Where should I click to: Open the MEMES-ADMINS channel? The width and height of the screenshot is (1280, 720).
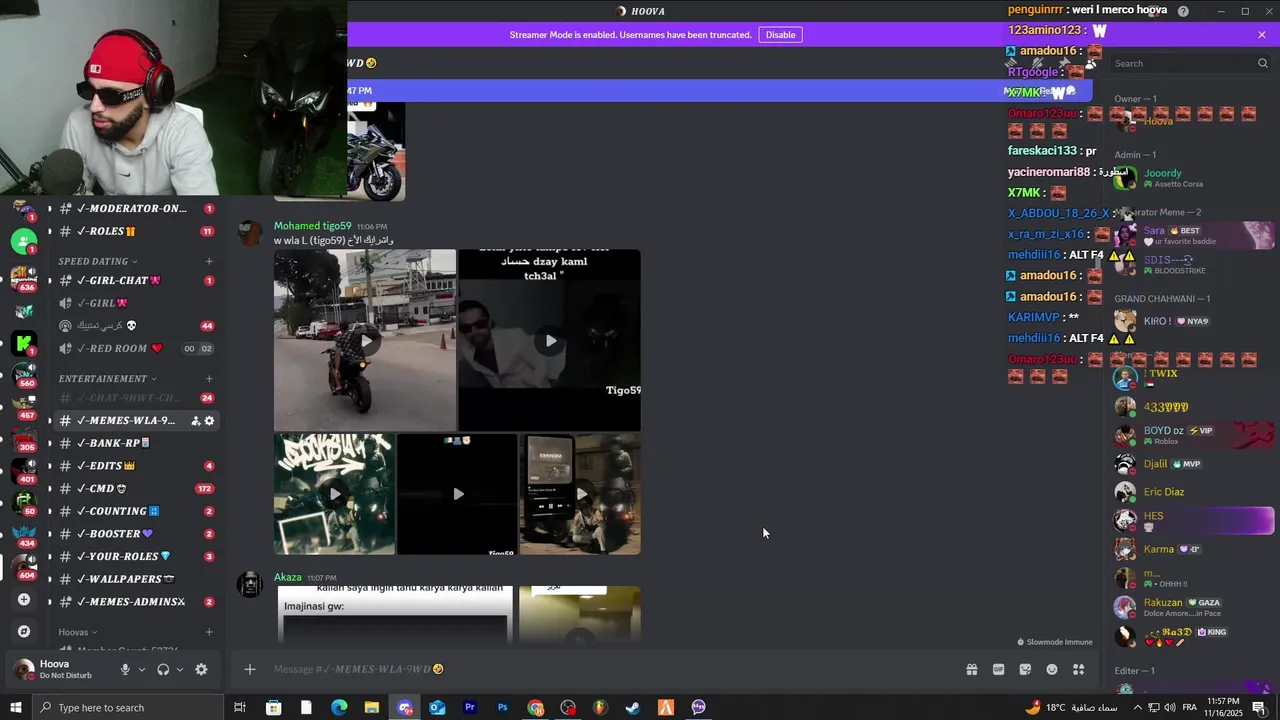pos(136,602)
